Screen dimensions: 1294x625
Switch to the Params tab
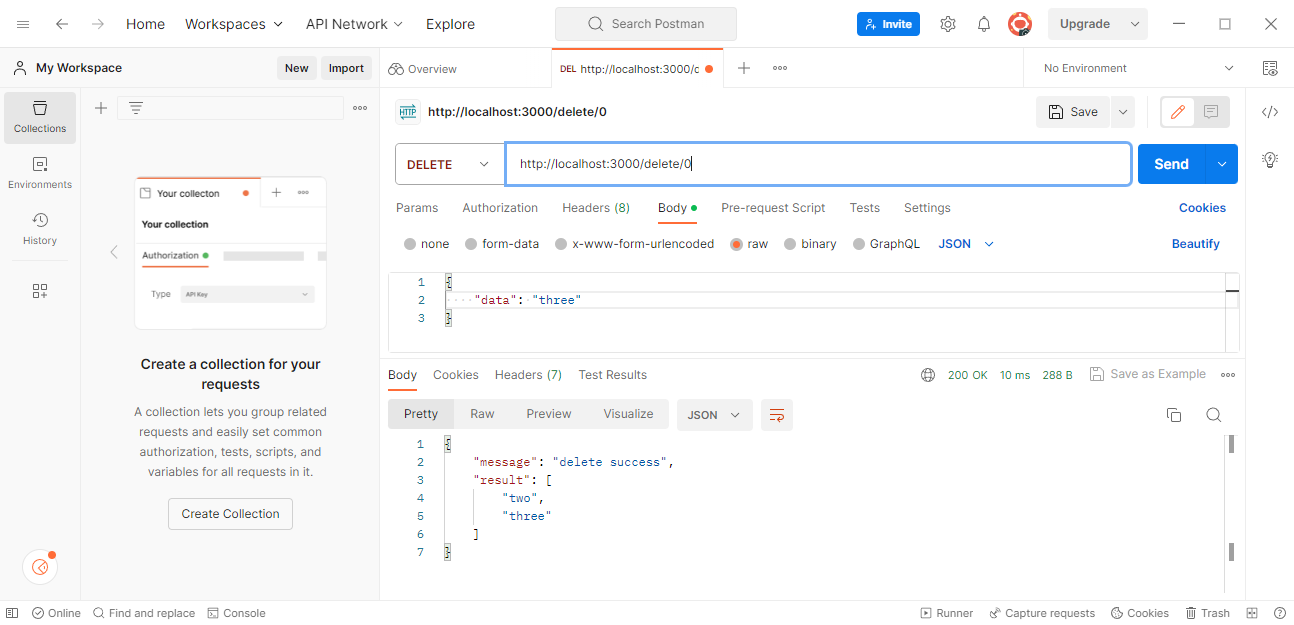pos(417,208)
